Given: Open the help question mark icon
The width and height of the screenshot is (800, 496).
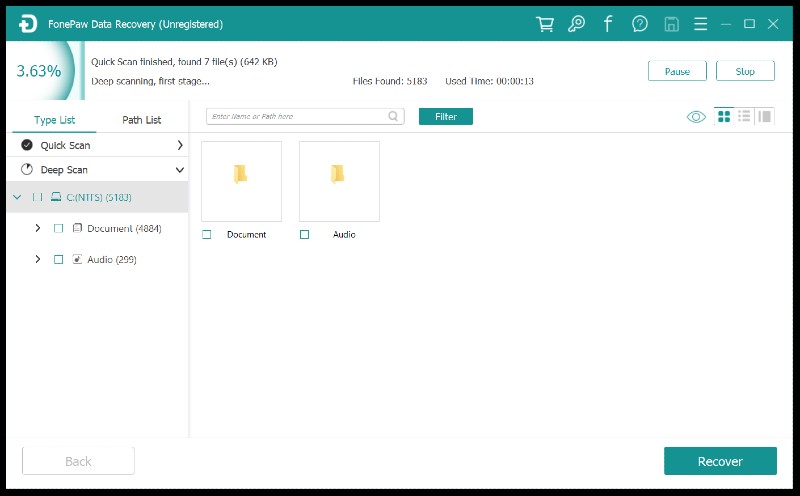Looking at the screenshot, I should click(x=639, y=24).
